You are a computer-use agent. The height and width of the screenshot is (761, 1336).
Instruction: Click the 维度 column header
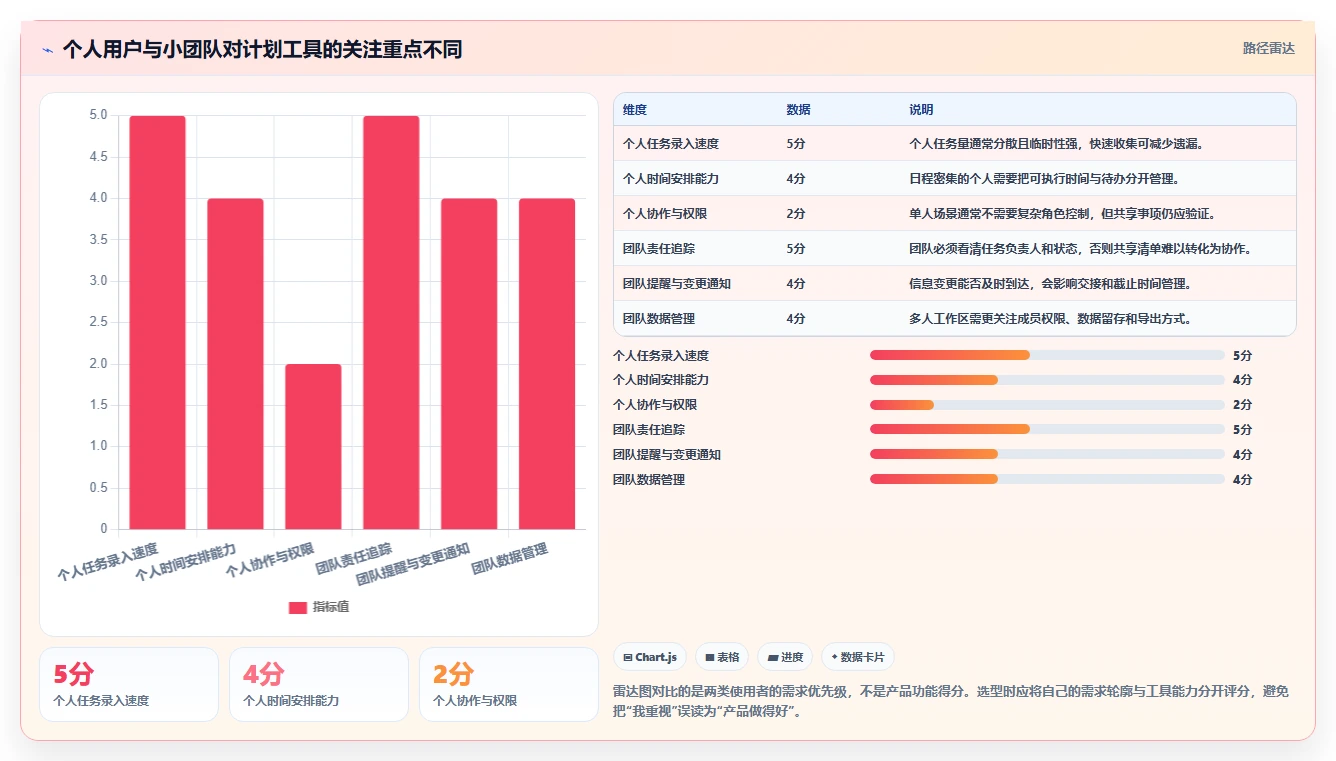[x=635, y=110]
